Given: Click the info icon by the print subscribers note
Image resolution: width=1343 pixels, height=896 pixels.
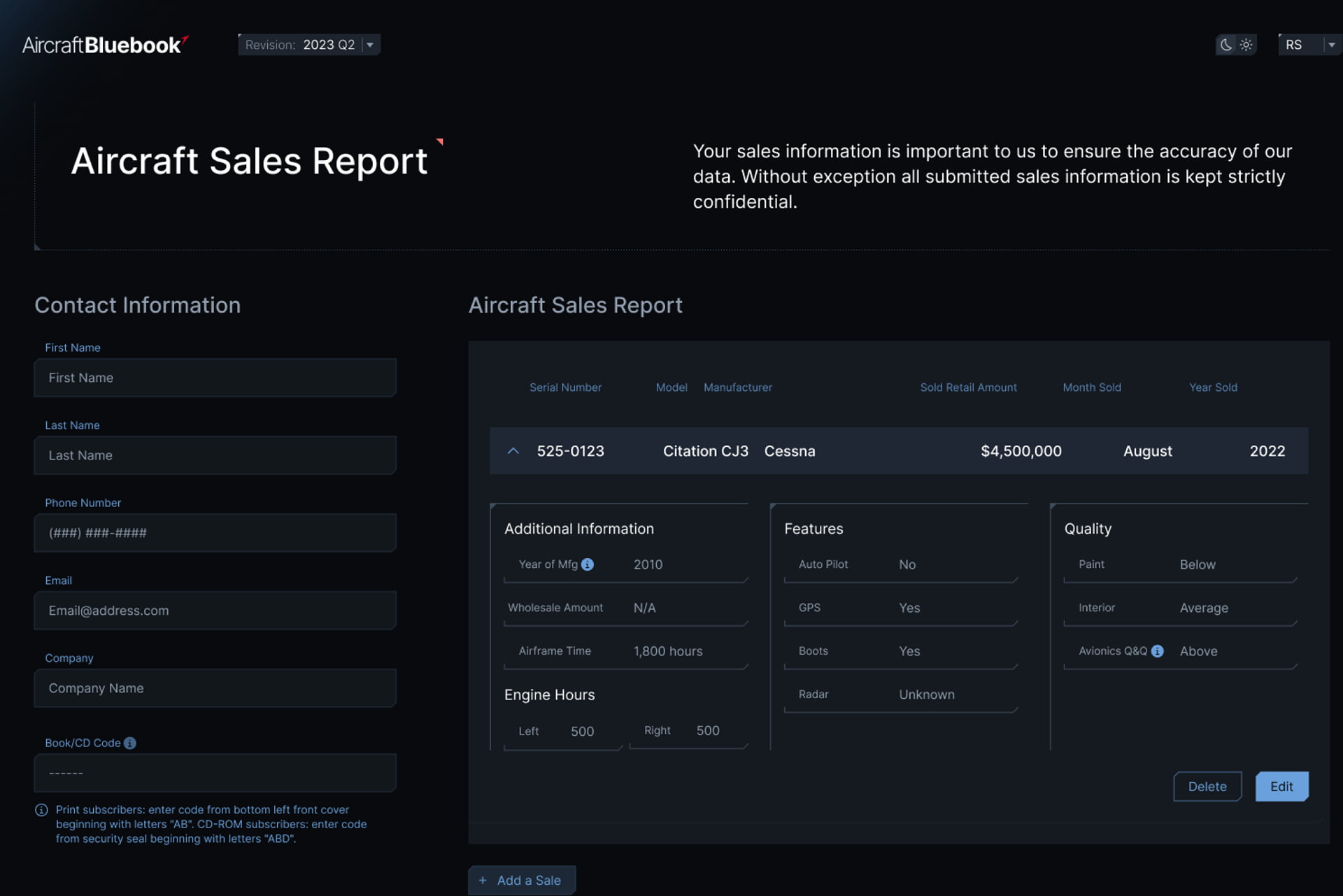Looking at the screenshot, I should coord(41,809).
